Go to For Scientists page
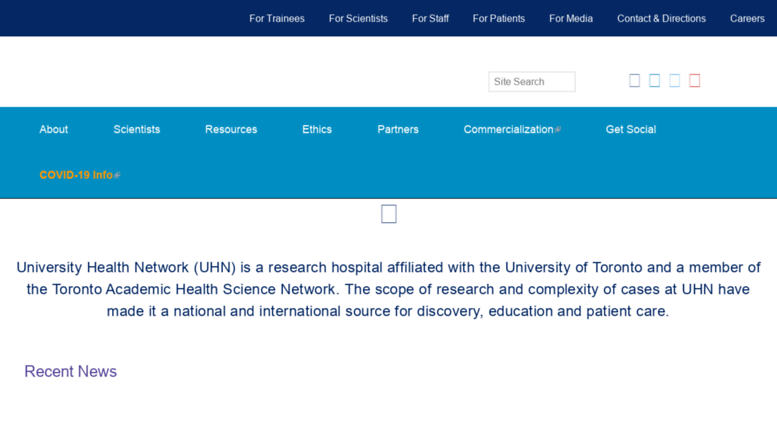Image resolution: width=777 pixels, height=423 pixels. click(x=358, y=18)
